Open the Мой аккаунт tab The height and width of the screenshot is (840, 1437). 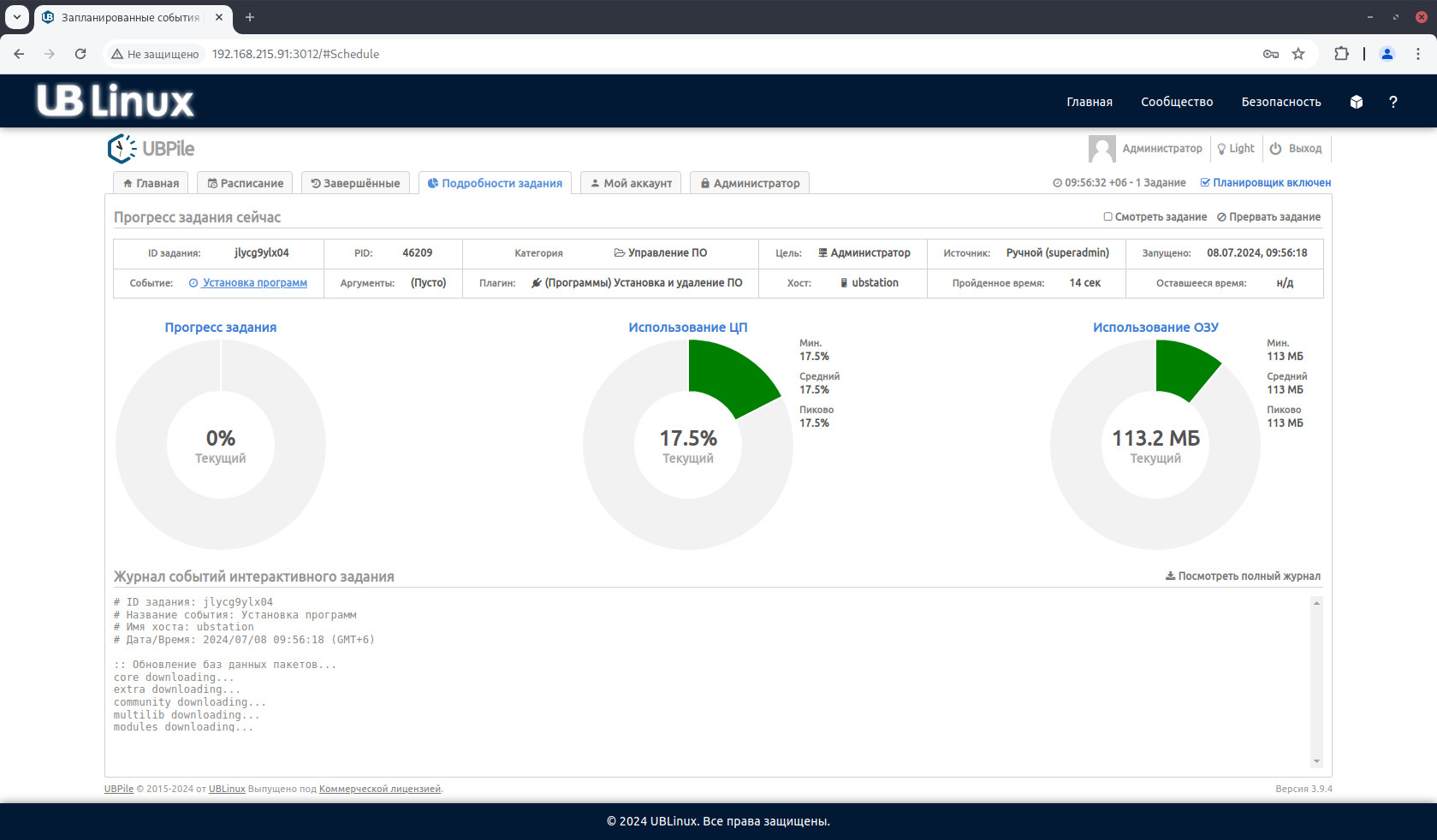tap(631, 183)
